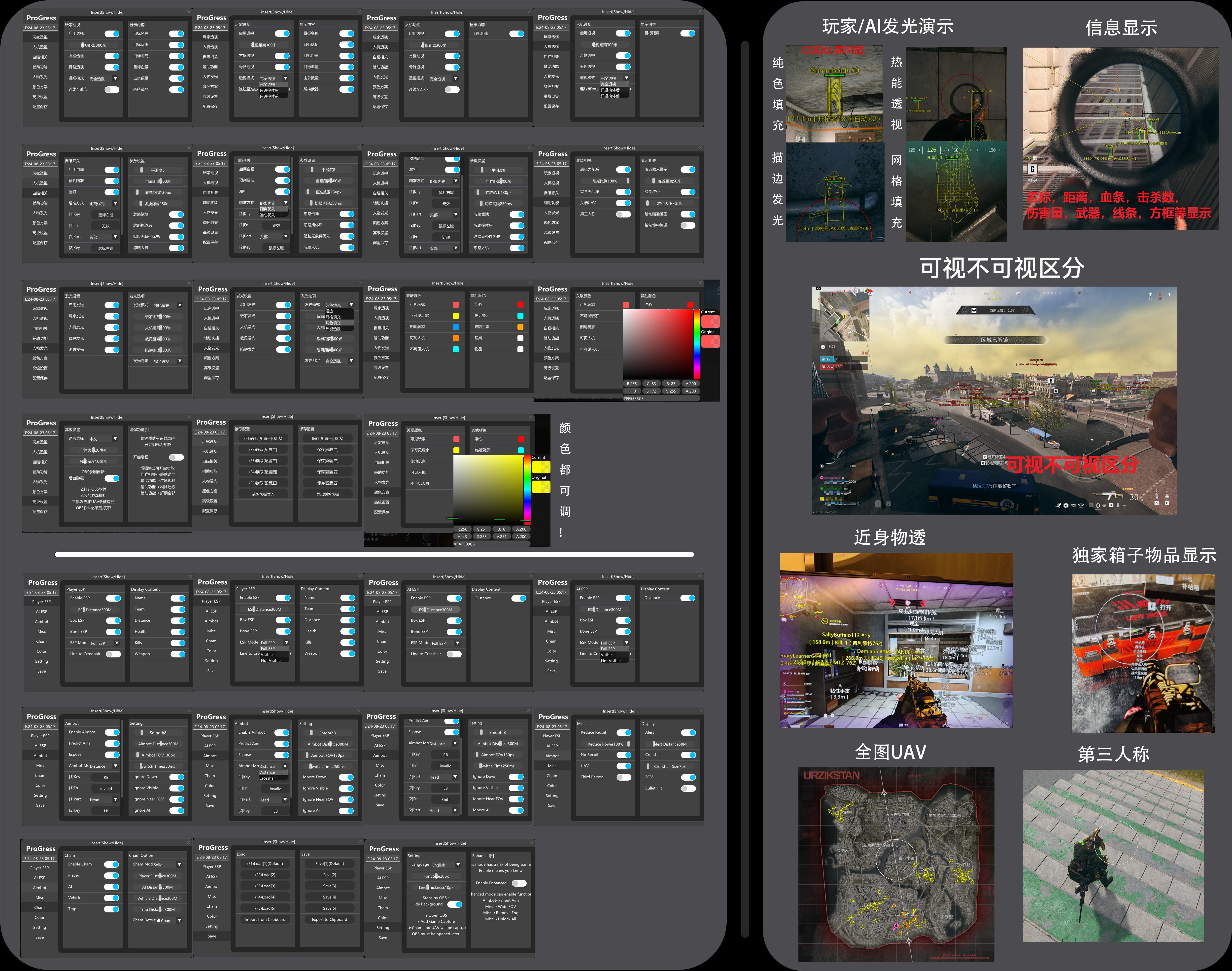This screenshot has height=971, width=1232.
Task: Load config with (F3)Load[3] button
Action: pyautogui.click(x=265, y=886)
